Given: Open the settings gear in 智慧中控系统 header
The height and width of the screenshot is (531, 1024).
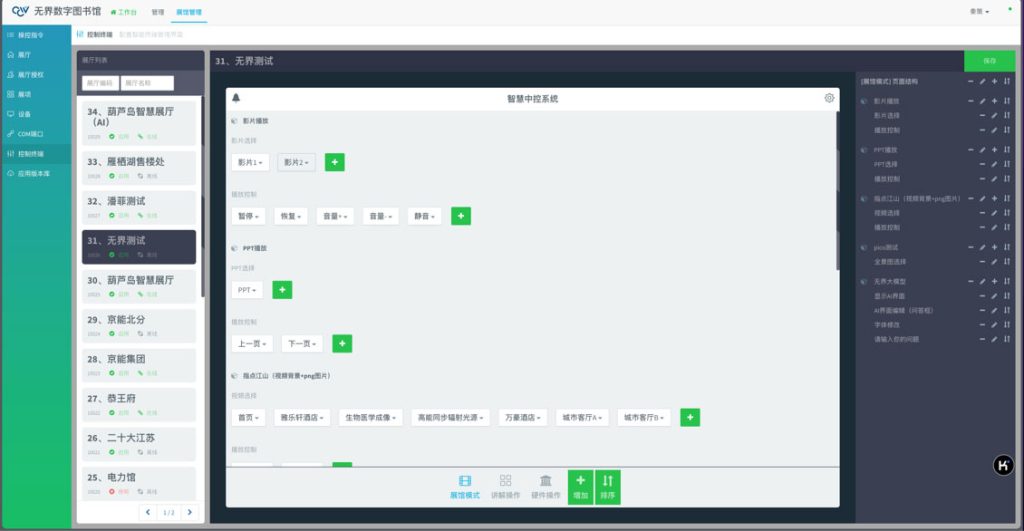Looking at the screenshot, I should (829, 98).
